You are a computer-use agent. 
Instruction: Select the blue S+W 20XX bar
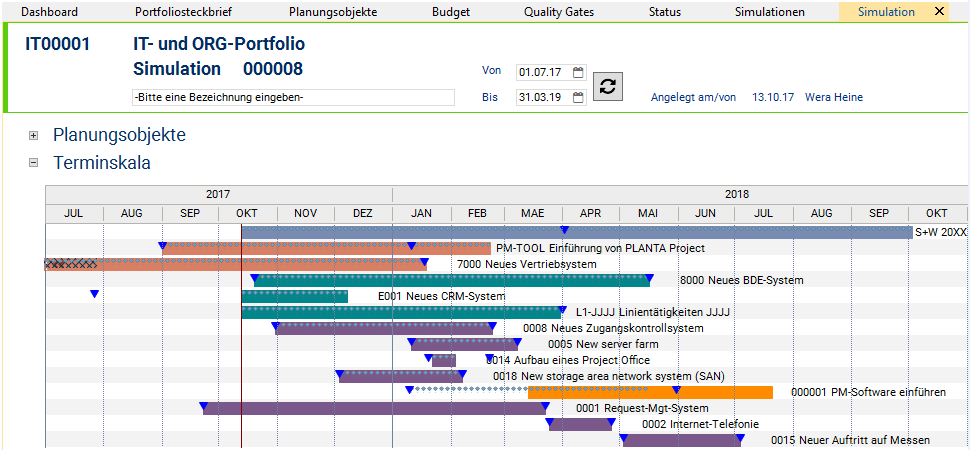(x=577, y=232)
